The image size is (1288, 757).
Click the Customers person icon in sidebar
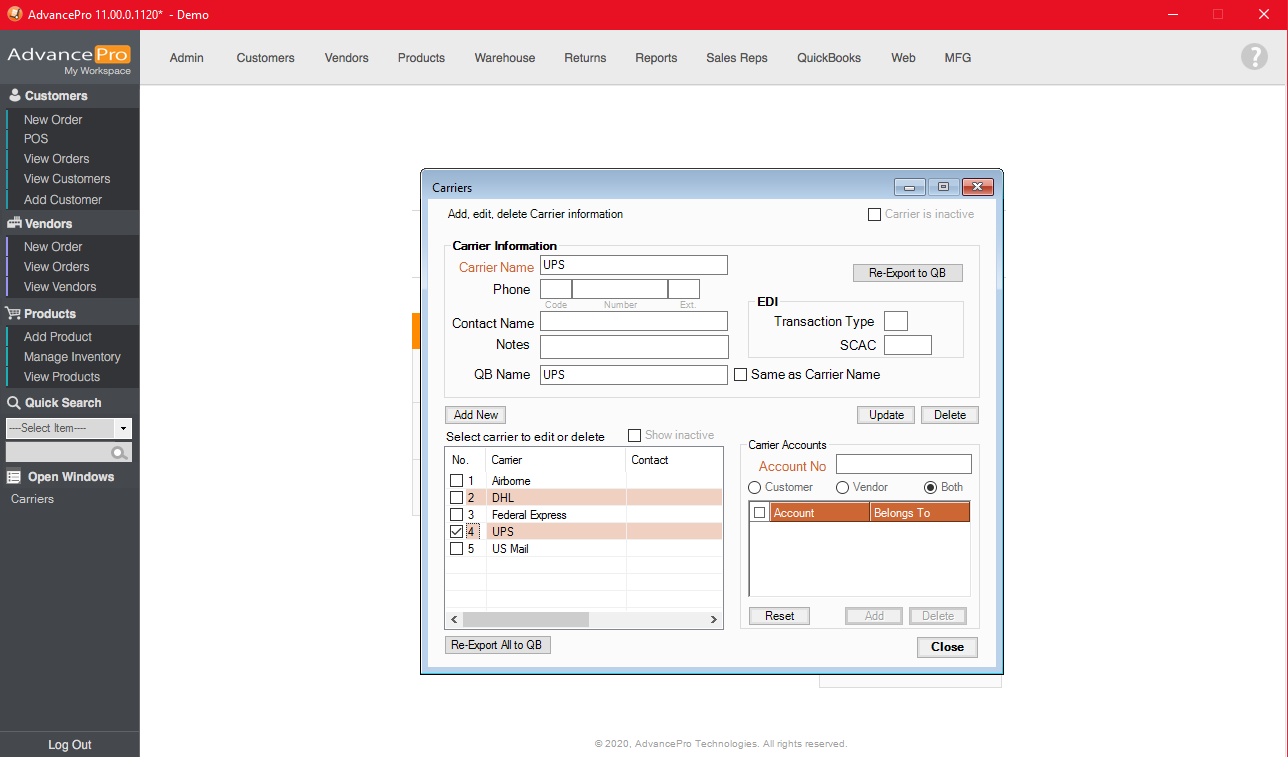point(14,96)
